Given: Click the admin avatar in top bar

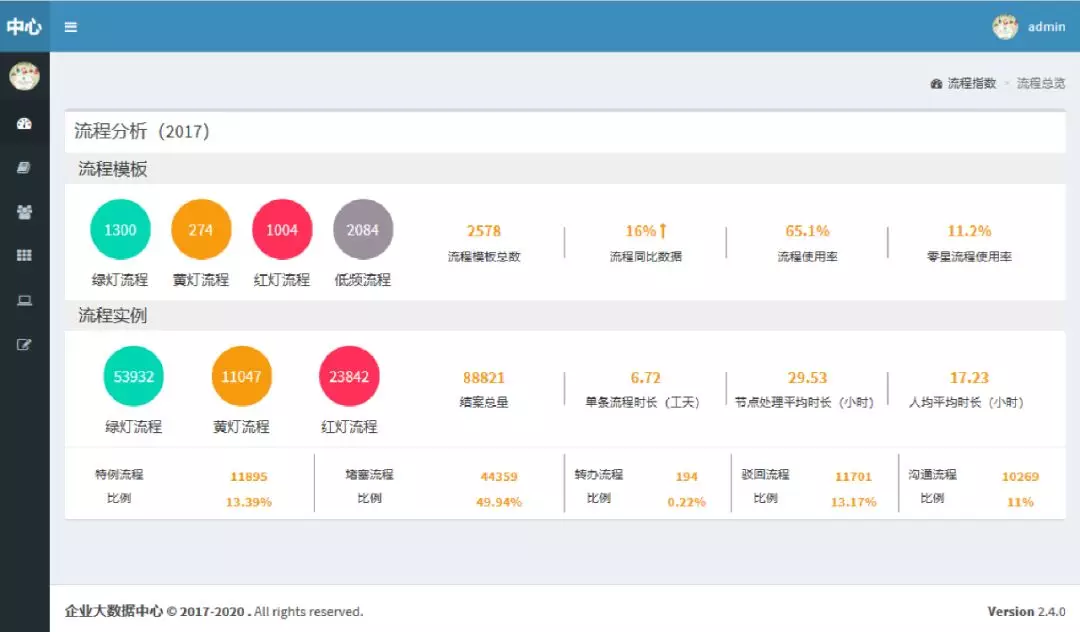Looking at the screenshot, I should (x=1005, y=27).
